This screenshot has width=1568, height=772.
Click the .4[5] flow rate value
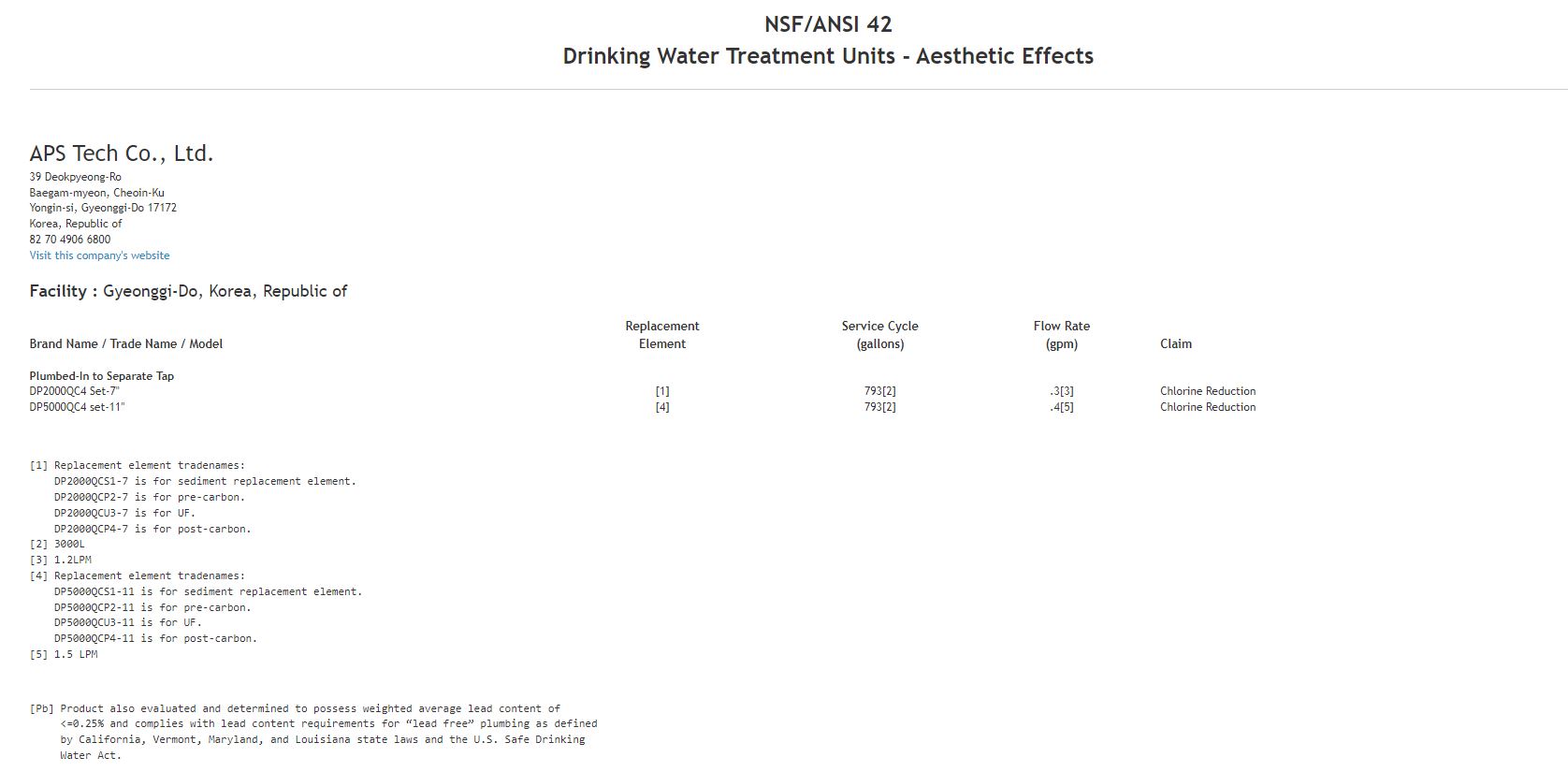1061,407
